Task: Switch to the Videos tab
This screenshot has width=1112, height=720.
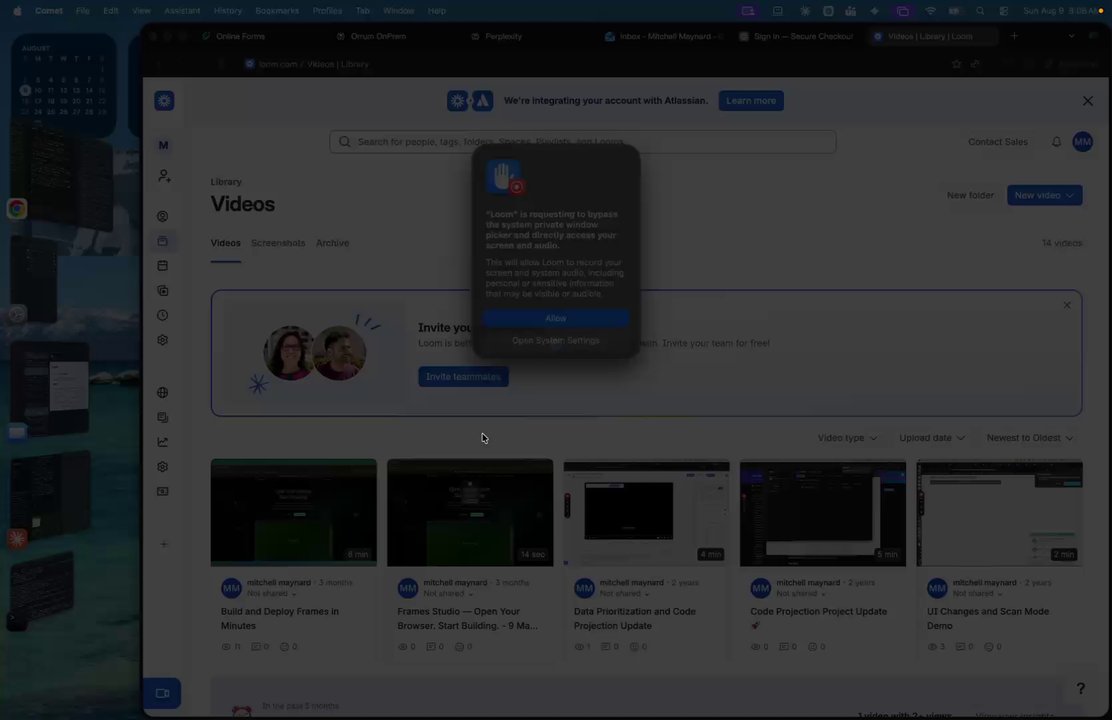Action: 226,243
